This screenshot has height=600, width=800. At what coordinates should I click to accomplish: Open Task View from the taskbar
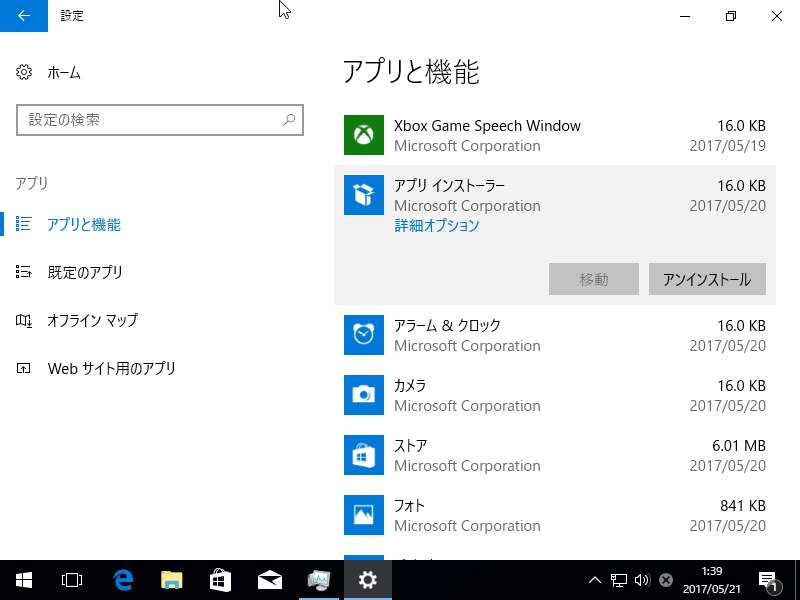[72, 580]
